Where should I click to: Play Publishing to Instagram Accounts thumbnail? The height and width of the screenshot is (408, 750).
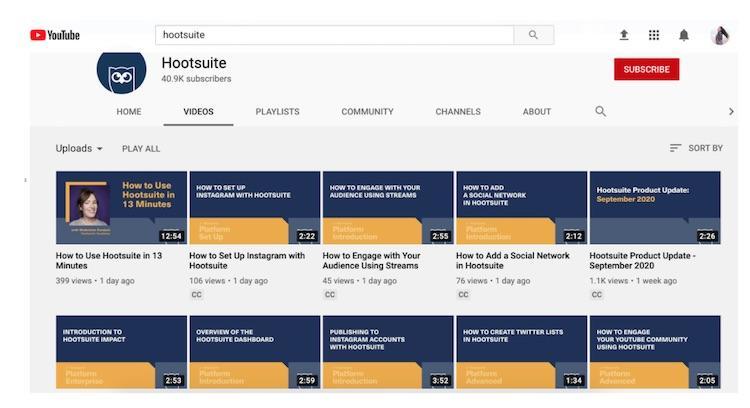coord(388,352)
